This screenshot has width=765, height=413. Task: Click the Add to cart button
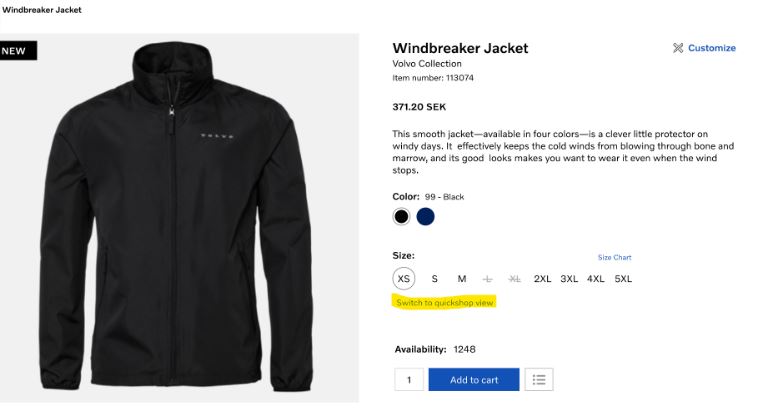tap(474, 379)
